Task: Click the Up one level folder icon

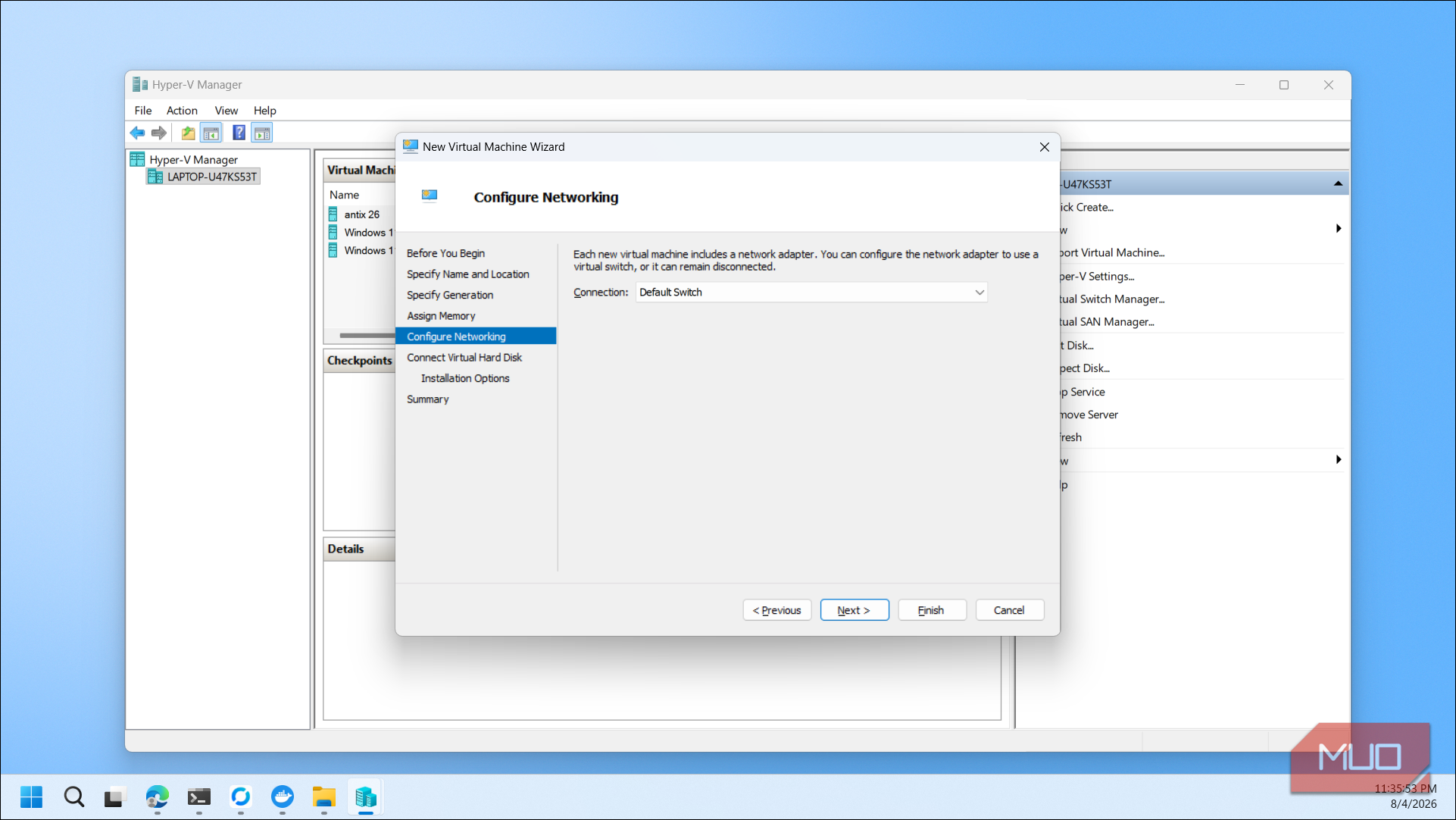Action: pyautogui.click(x=188, y=133)
